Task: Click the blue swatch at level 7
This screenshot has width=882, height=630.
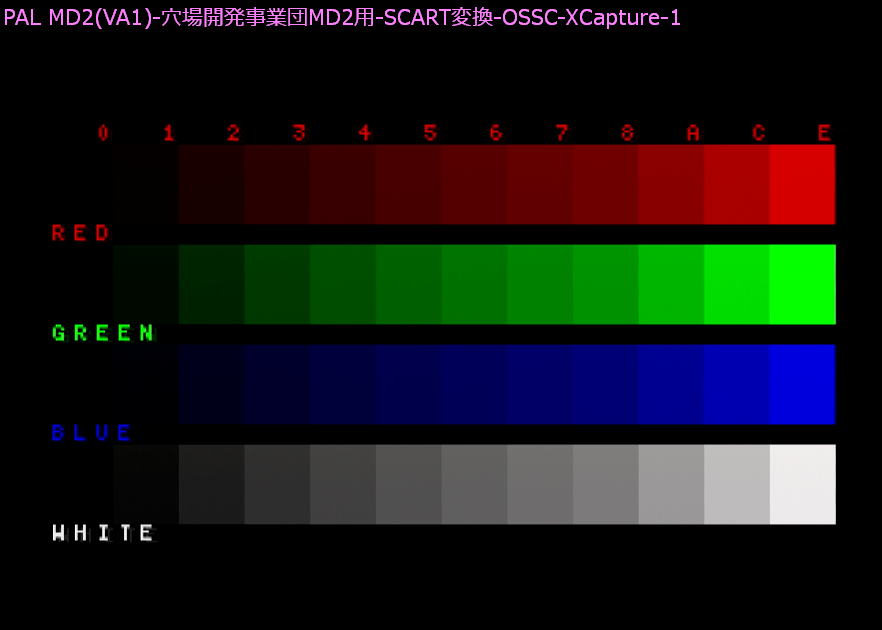Action: [540, 384]
